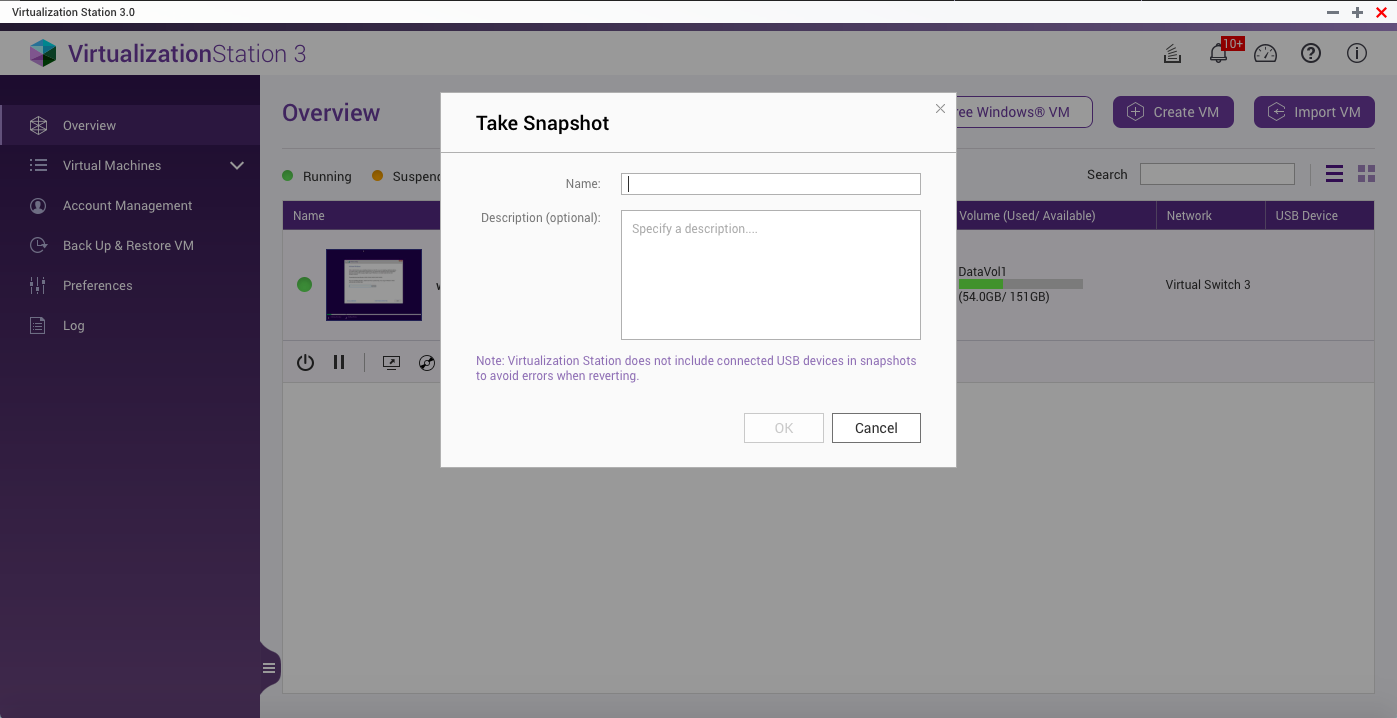The width and height of the screenshot is (1397, 718).
Task: Switch to grid view icon
Action: (1366, 174)
